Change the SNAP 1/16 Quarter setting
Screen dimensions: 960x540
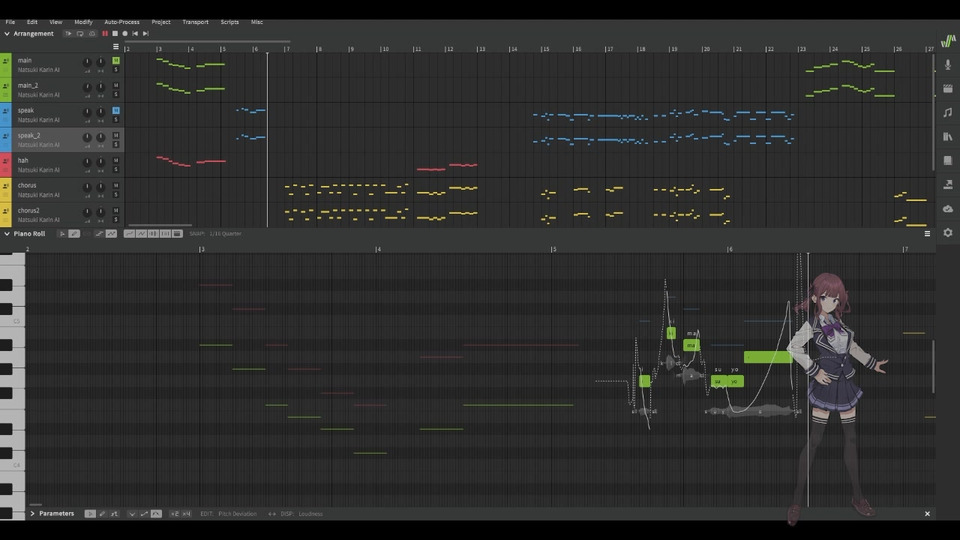click(x=225, y=233)
